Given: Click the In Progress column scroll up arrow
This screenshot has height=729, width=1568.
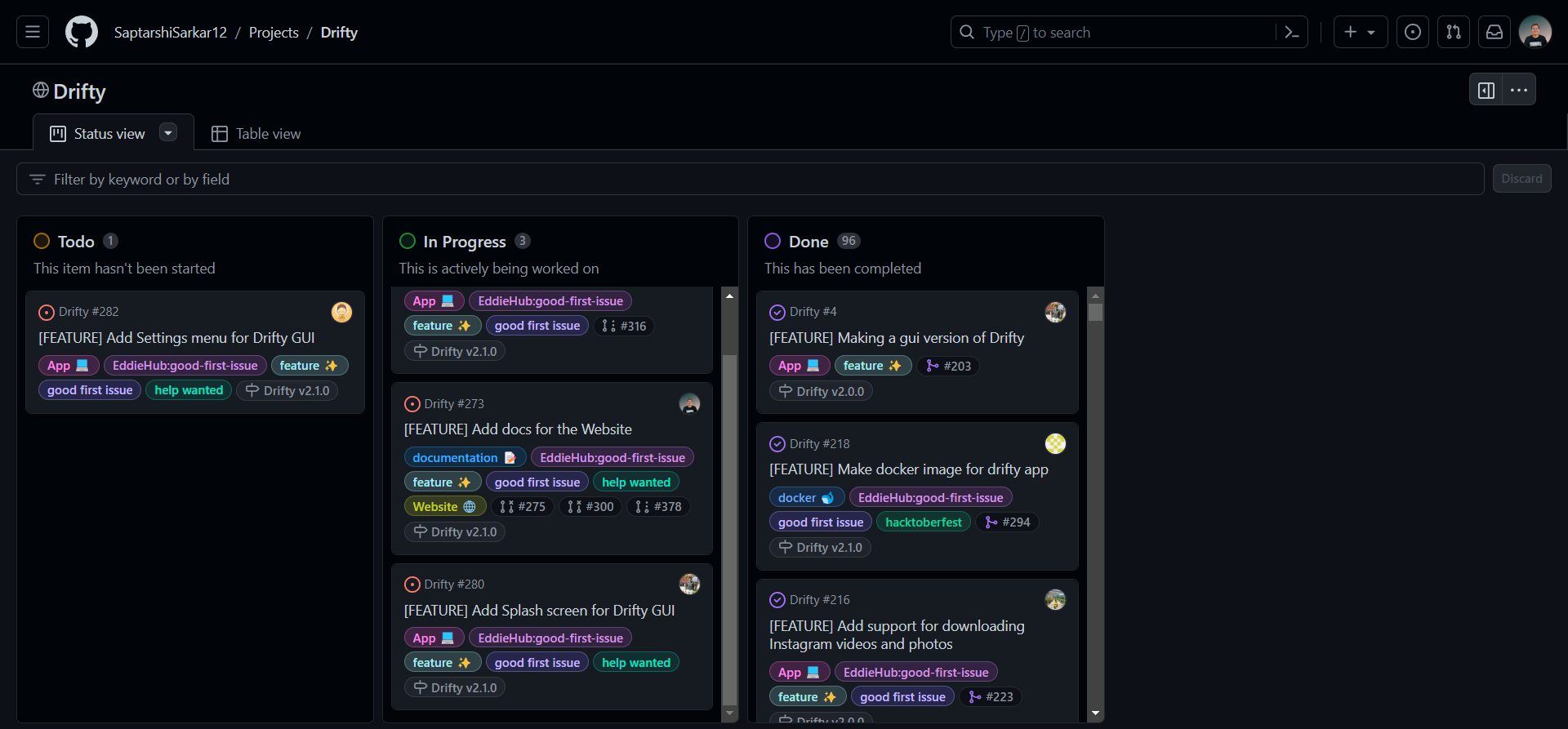Looking at the screenshot, I should pyautogui.click(x=730, y=295).
